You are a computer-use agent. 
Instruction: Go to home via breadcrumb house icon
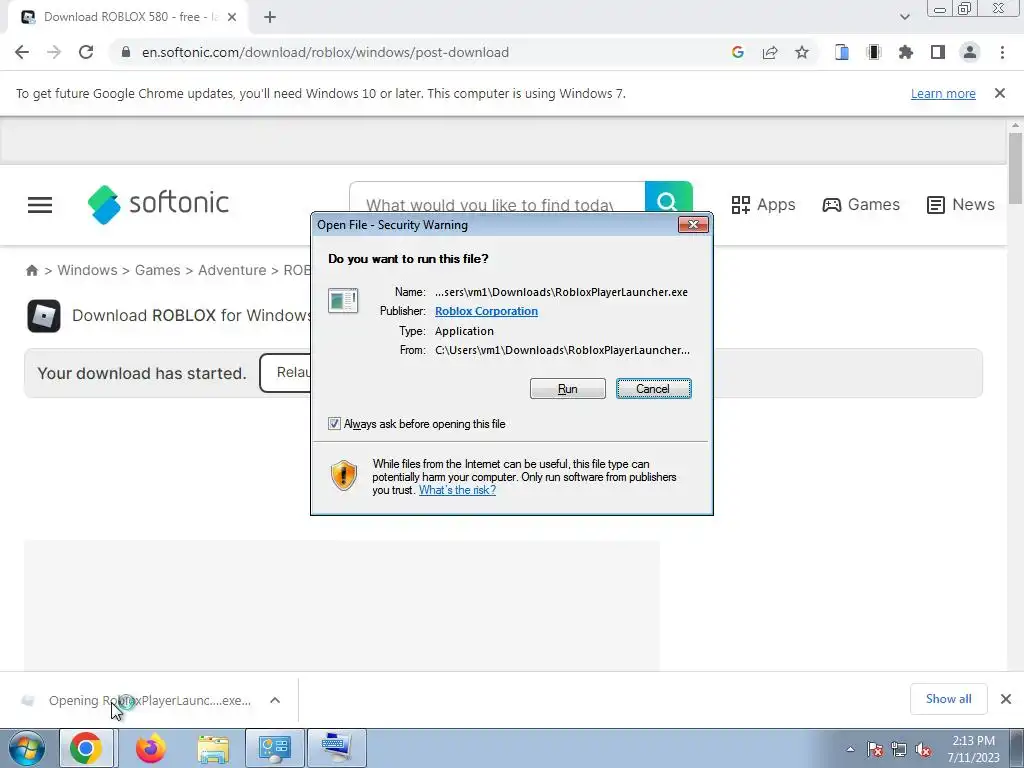pos(31,270)
